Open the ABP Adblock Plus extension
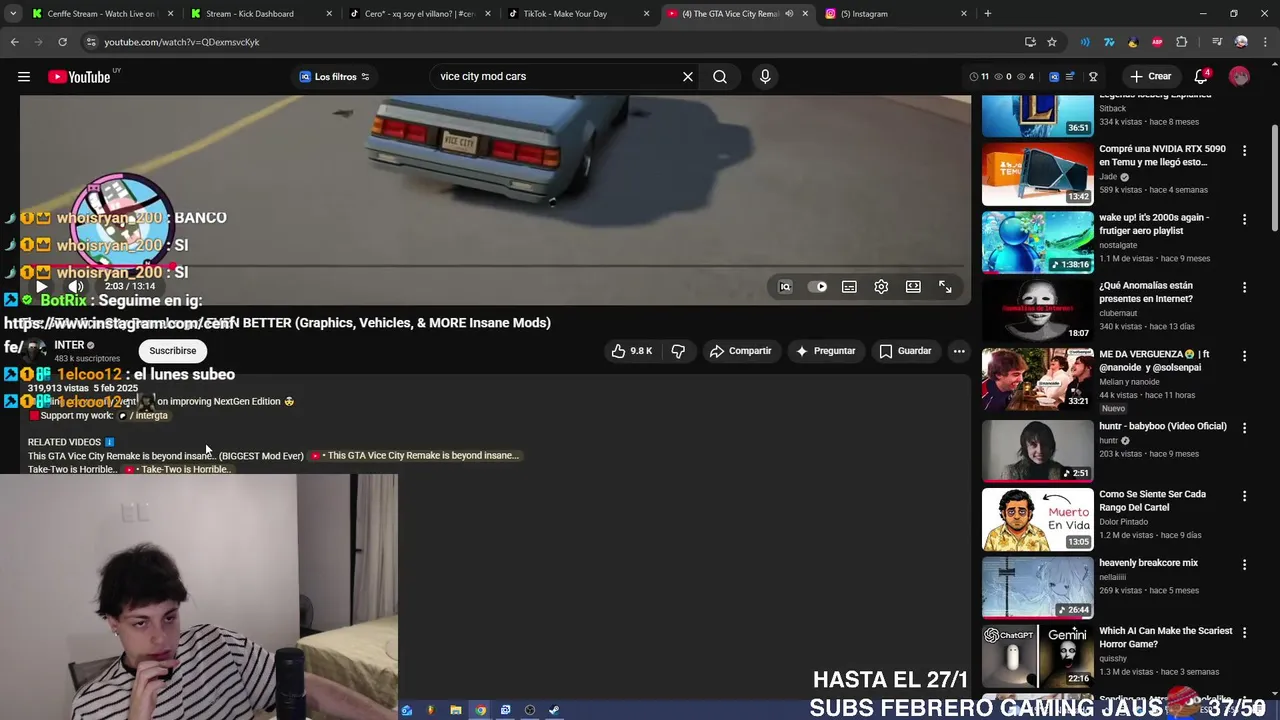Screen dimensions: 1280x720 (1157, 42)
